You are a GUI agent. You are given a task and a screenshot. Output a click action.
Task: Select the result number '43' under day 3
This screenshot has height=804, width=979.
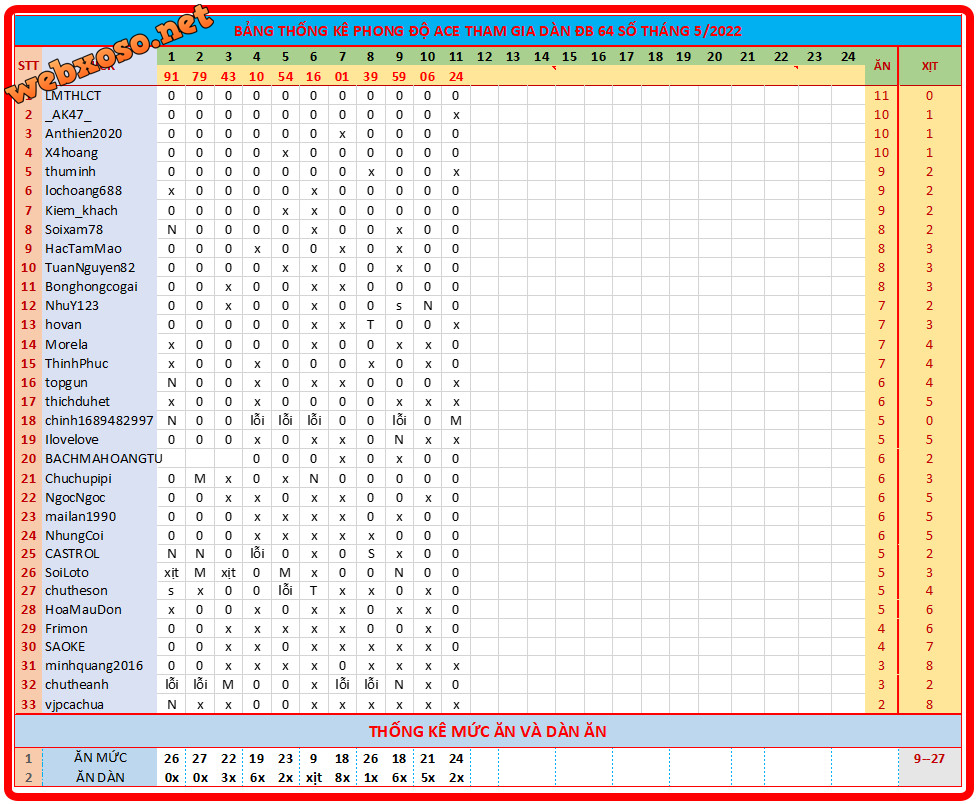coord(229,77)
